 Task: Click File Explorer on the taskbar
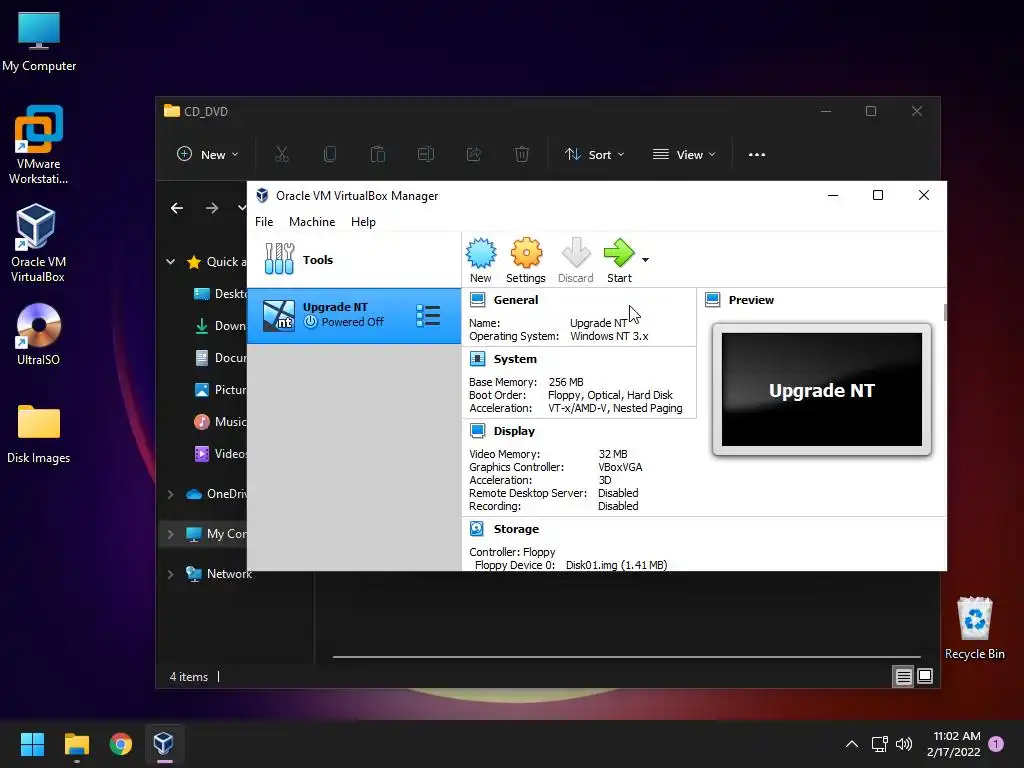(76, 744)
